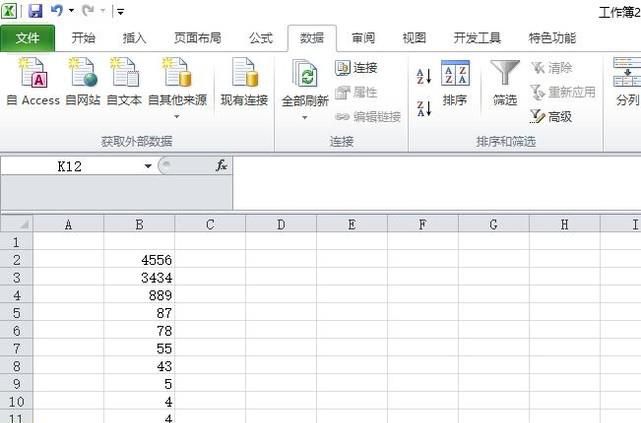This screenshot has width=641, height=423.
Task: Switch to the 视图 (View) tab
Action: point(414,38)
